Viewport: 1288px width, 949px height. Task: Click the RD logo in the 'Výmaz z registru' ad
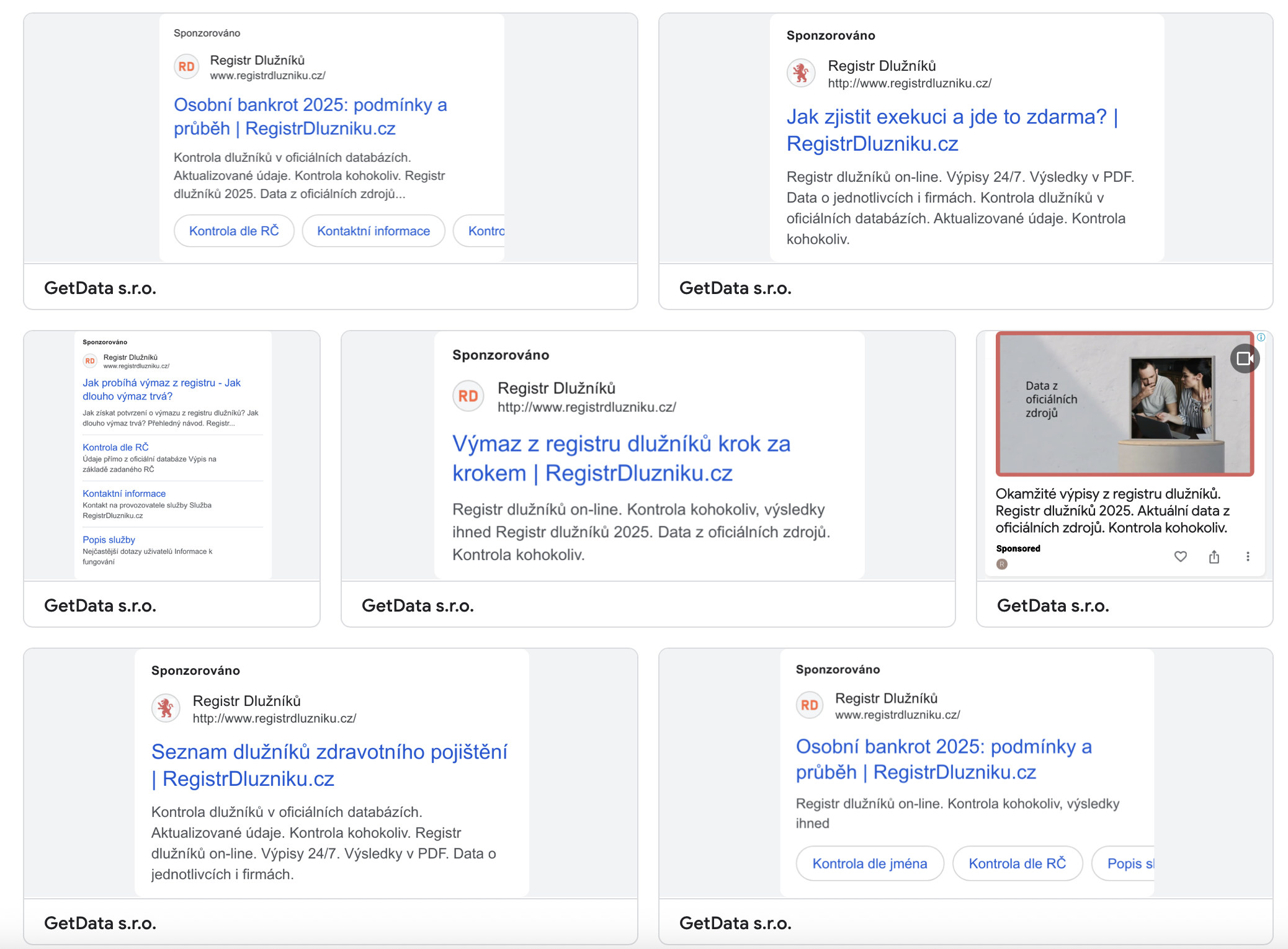click(468, 396)
